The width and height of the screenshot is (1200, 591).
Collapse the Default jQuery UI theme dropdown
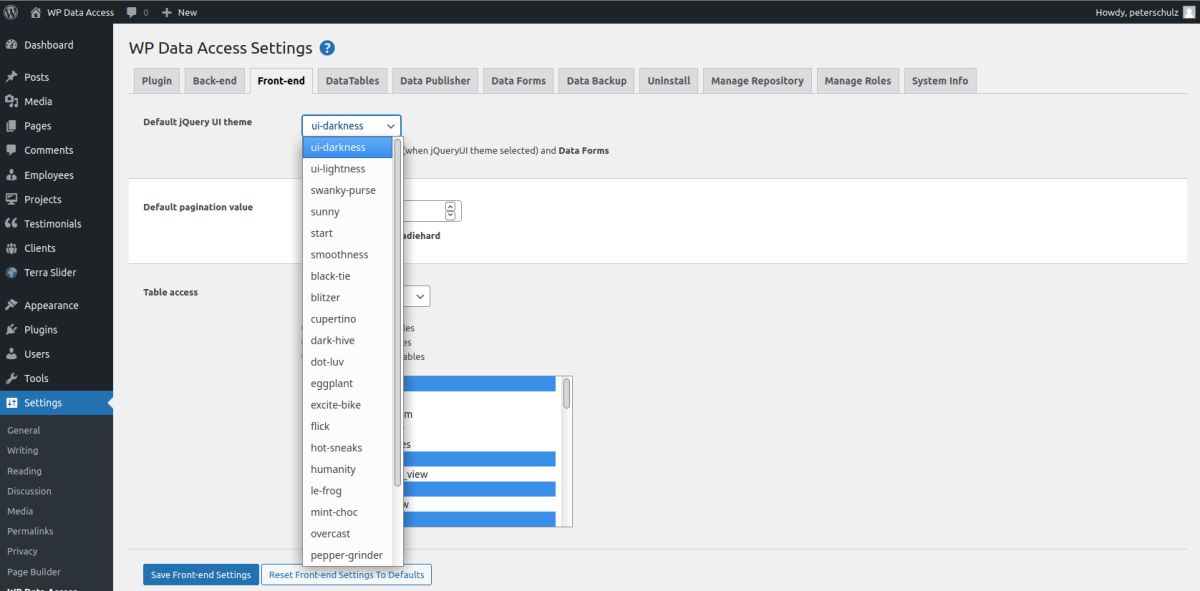(x=351, y=126)
